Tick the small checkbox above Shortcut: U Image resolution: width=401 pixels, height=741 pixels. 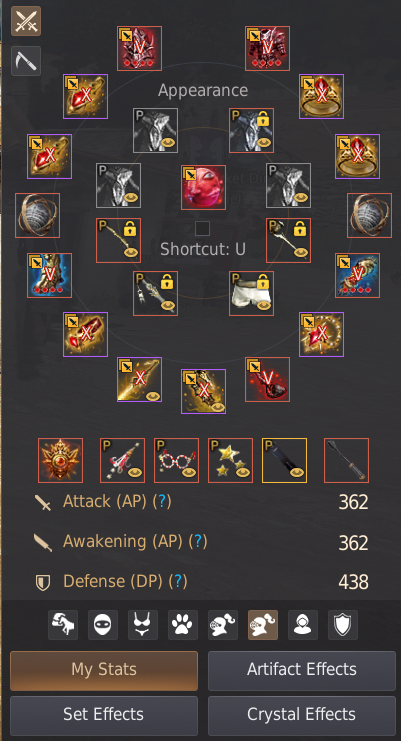point(203,229)
